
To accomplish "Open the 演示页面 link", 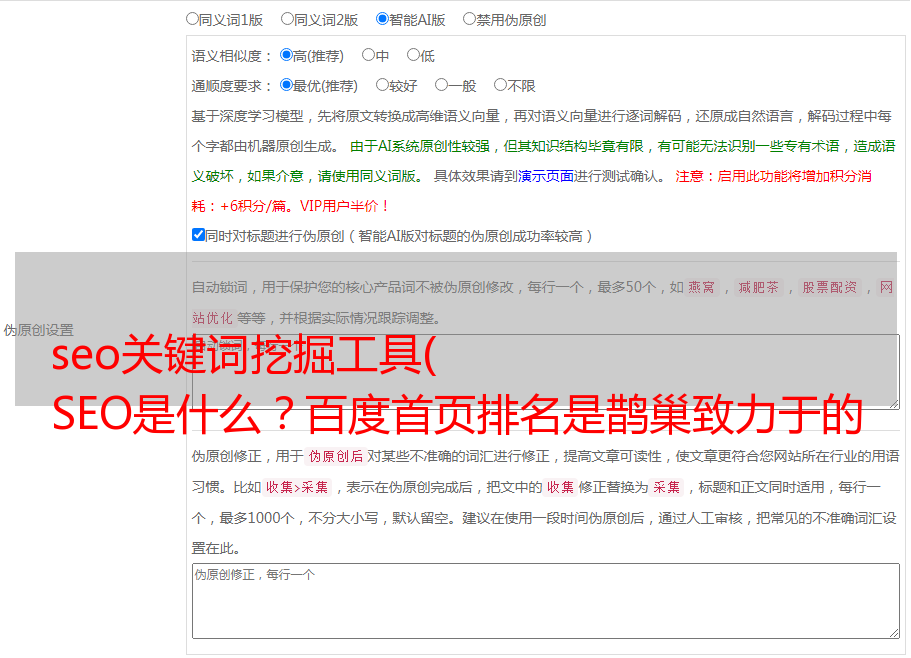I will tap(546, 176).
